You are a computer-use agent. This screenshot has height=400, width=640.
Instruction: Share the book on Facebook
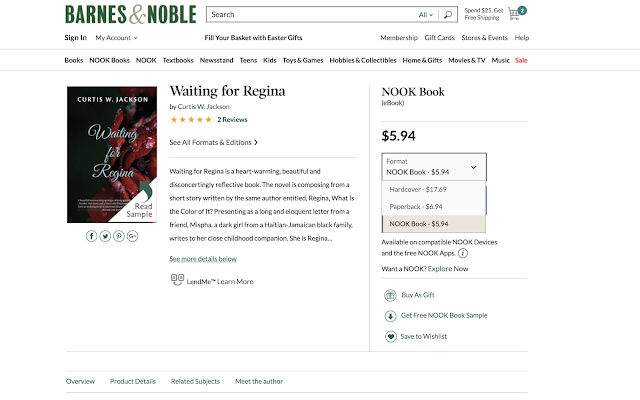pos(92,236)
